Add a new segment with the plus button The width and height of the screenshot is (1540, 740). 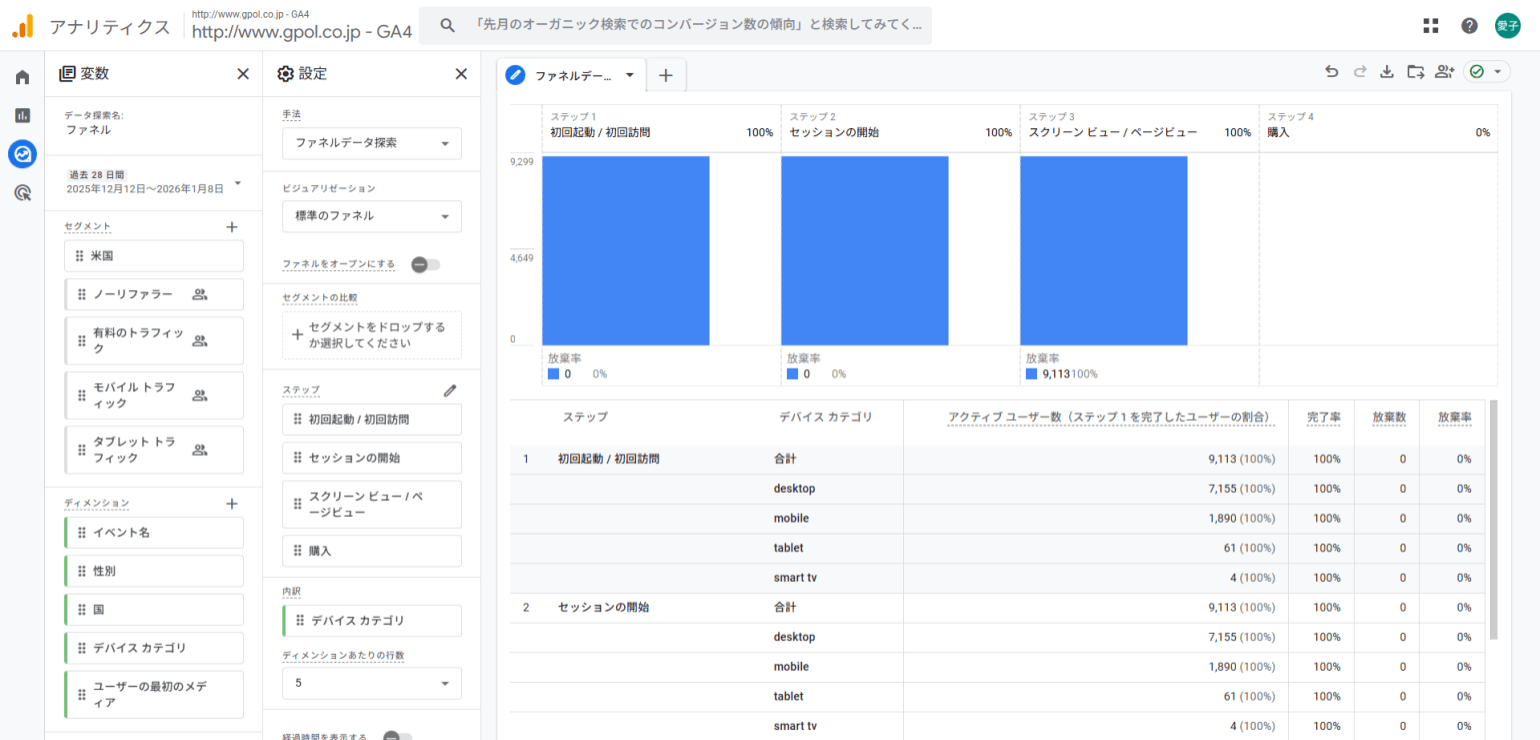pyautogui.click(x=231, y=227)
